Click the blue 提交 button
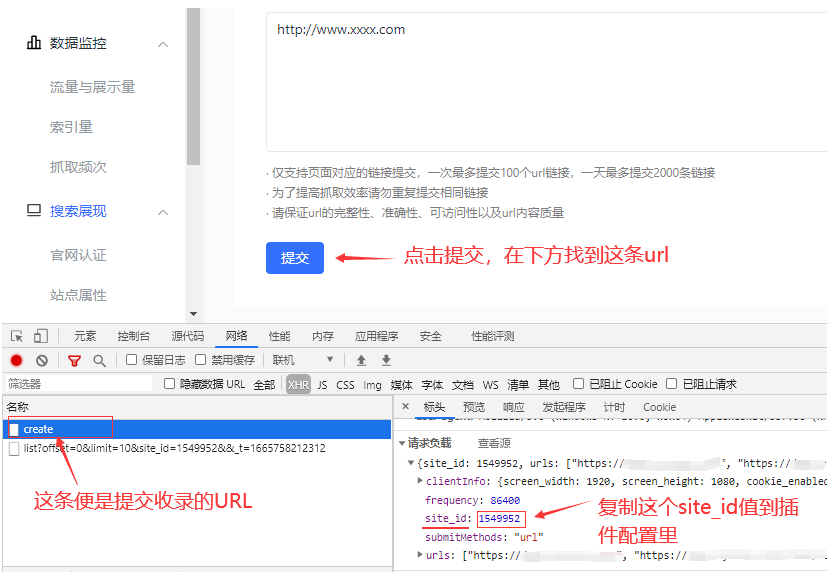835x575 pixels. (294, 258)
